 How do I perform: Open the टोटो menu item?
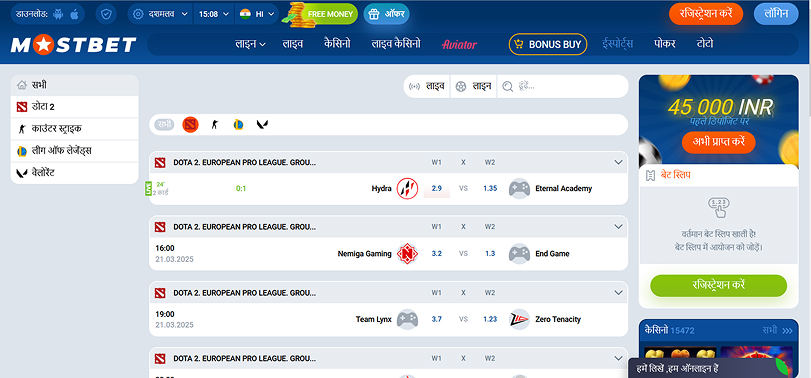coord(705,44)
